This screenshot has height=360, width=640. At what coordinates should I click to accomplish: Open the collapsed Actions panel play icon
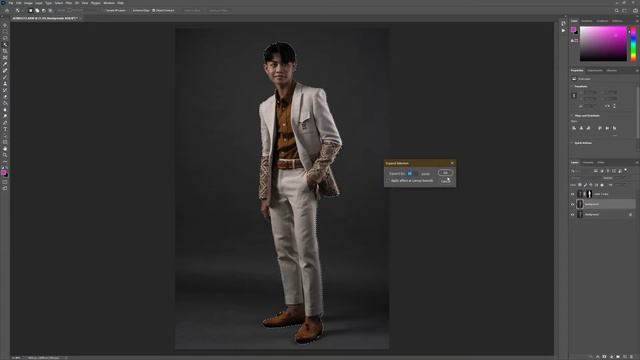[564, 31]
